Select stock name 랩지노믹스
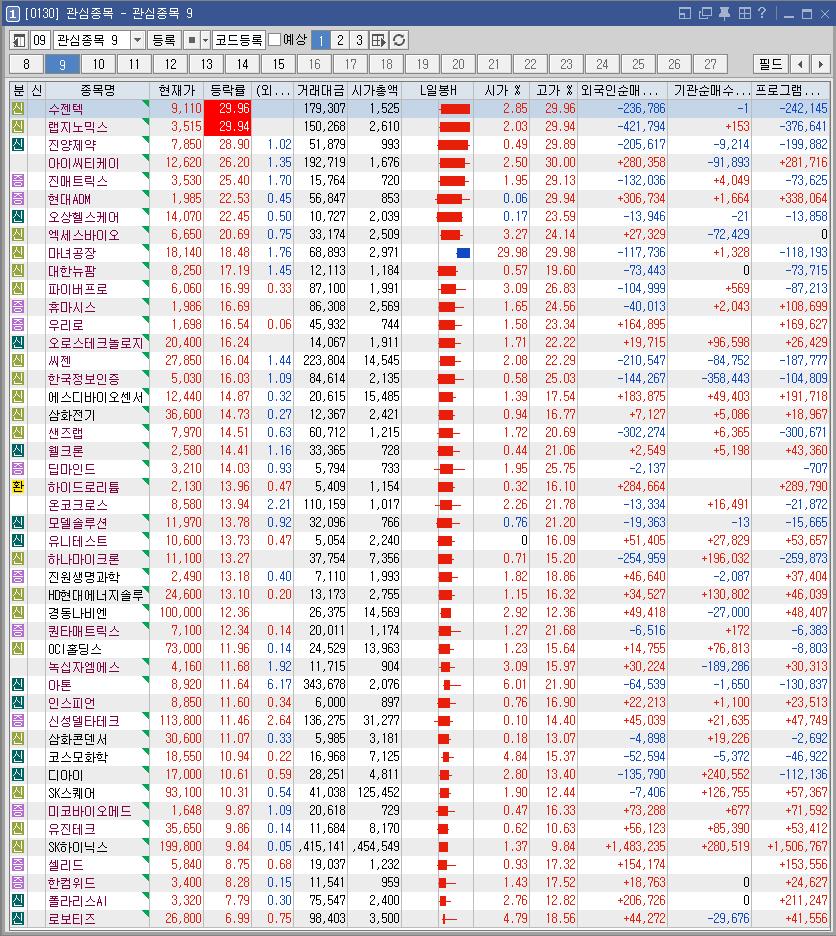Screen dimensions: 836x936 (x=78, y=127)
